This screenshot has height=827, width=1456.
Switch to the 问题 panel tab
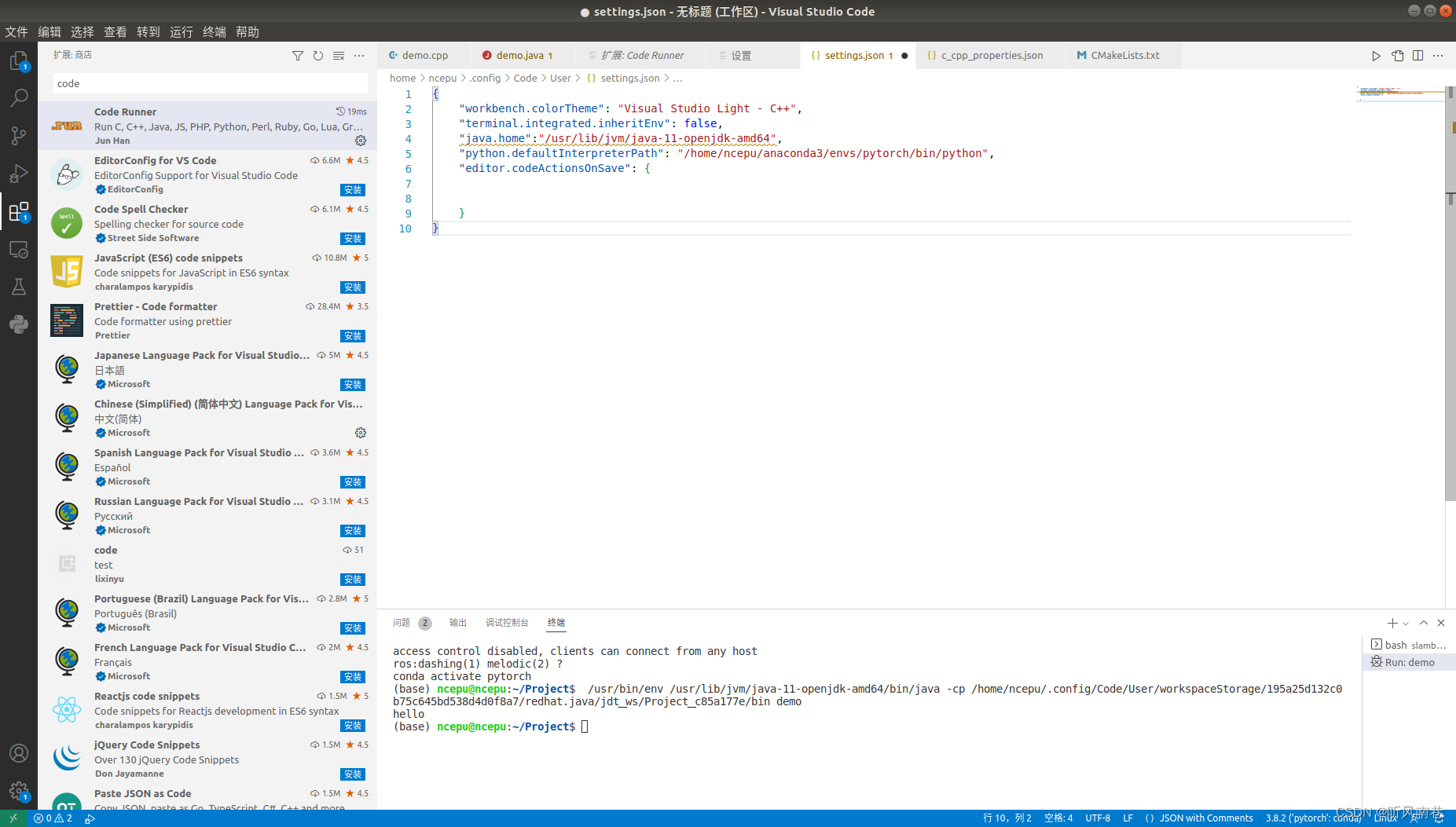[402, 623]
